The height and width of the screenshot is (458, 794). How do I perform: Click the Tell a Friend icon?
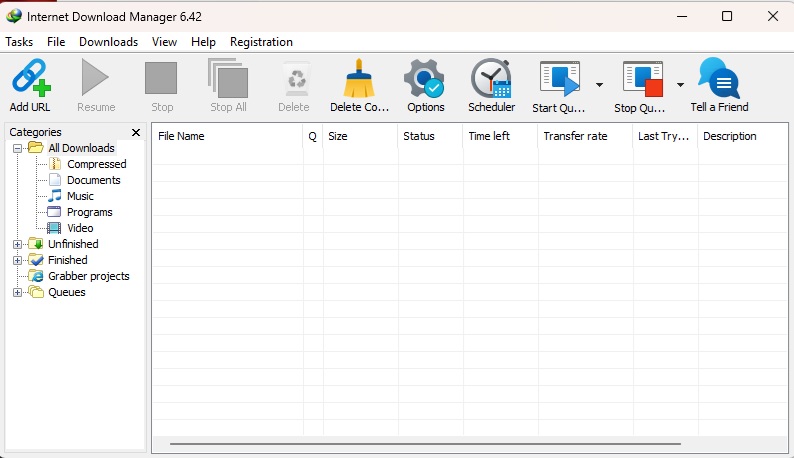click(719, 78)
